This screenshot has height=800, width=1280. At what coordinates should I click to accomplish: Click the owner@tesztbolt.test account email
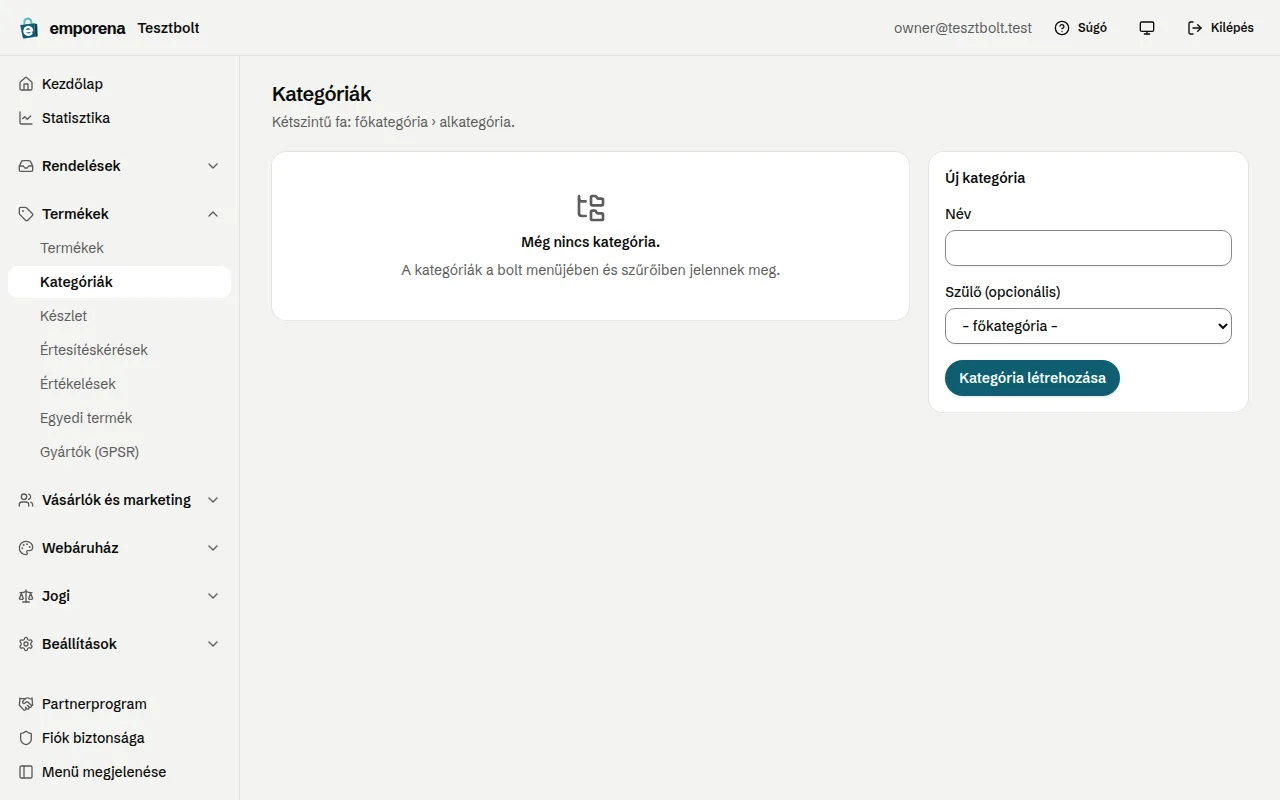point(963,28)
